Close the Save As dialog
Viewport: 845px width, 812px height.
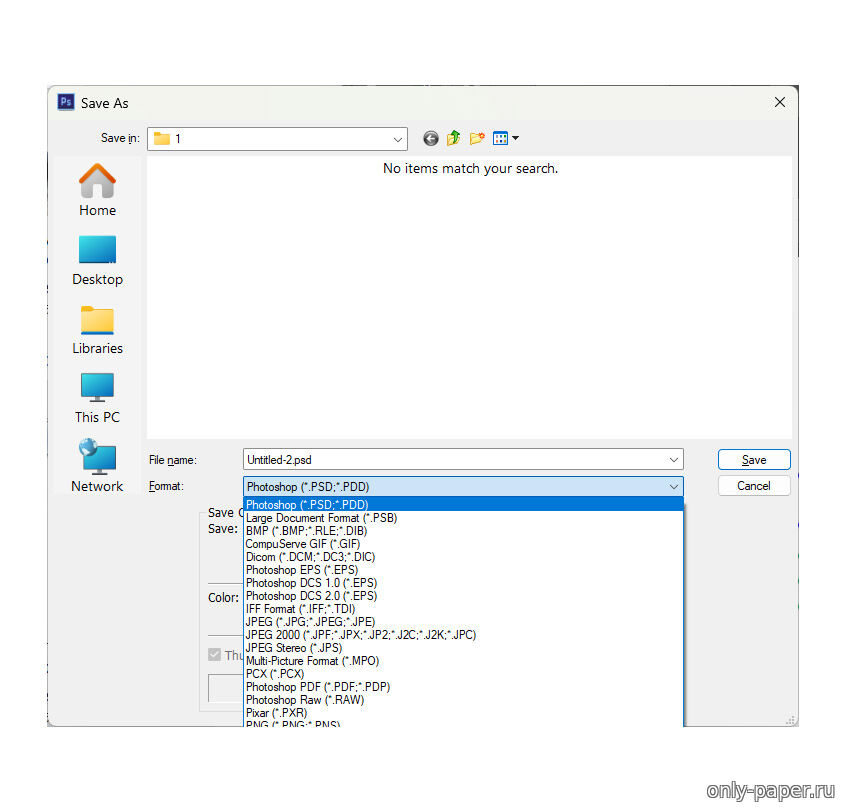(779, 102)
